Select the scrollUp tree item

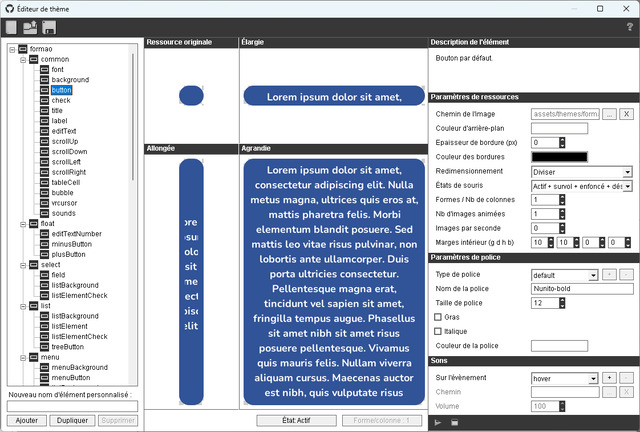[65, 141]
